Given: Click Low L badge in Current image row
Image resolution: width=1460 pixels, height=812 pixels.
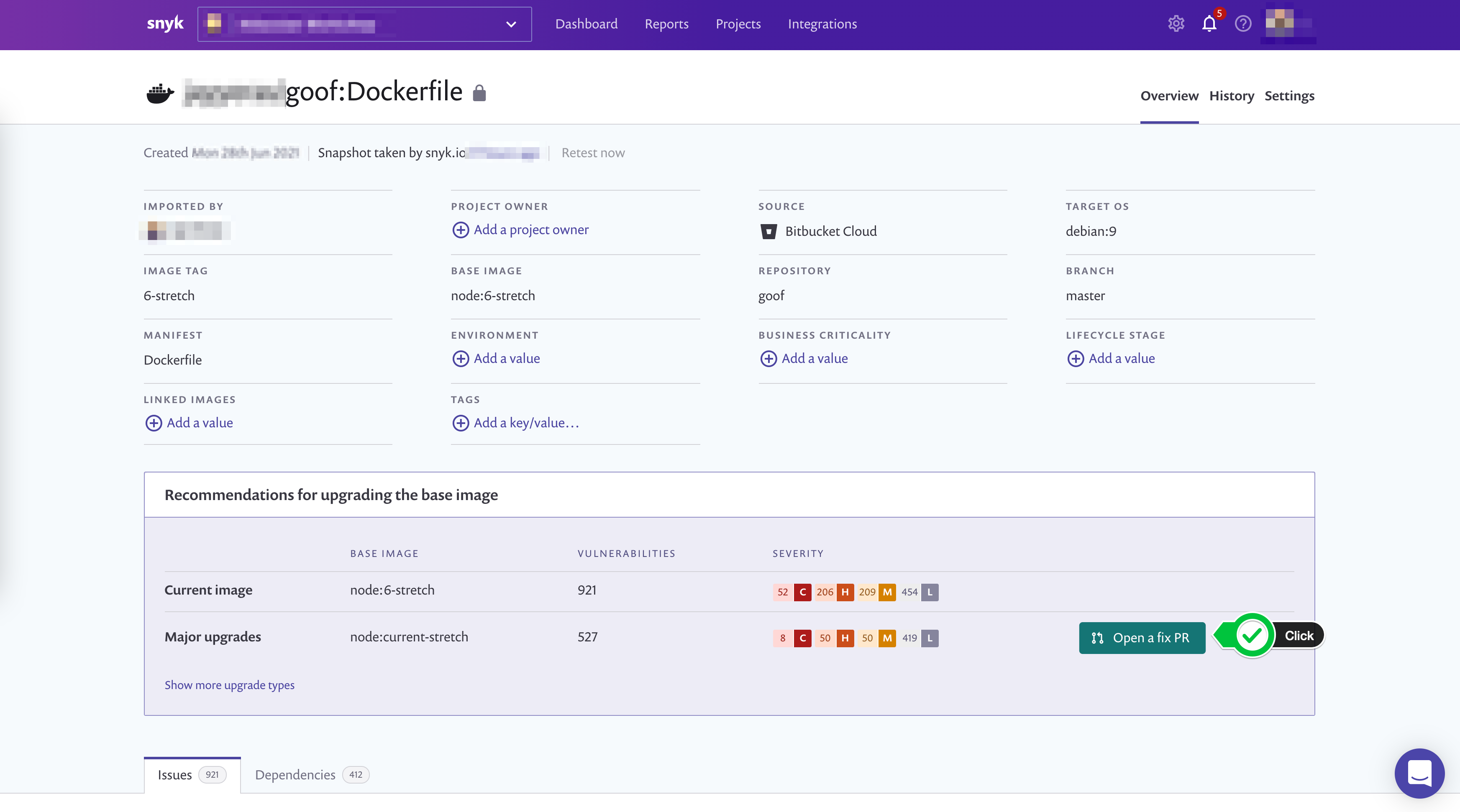Looking at the screenshot, I should pyautogui.click(x=930, y=592).
